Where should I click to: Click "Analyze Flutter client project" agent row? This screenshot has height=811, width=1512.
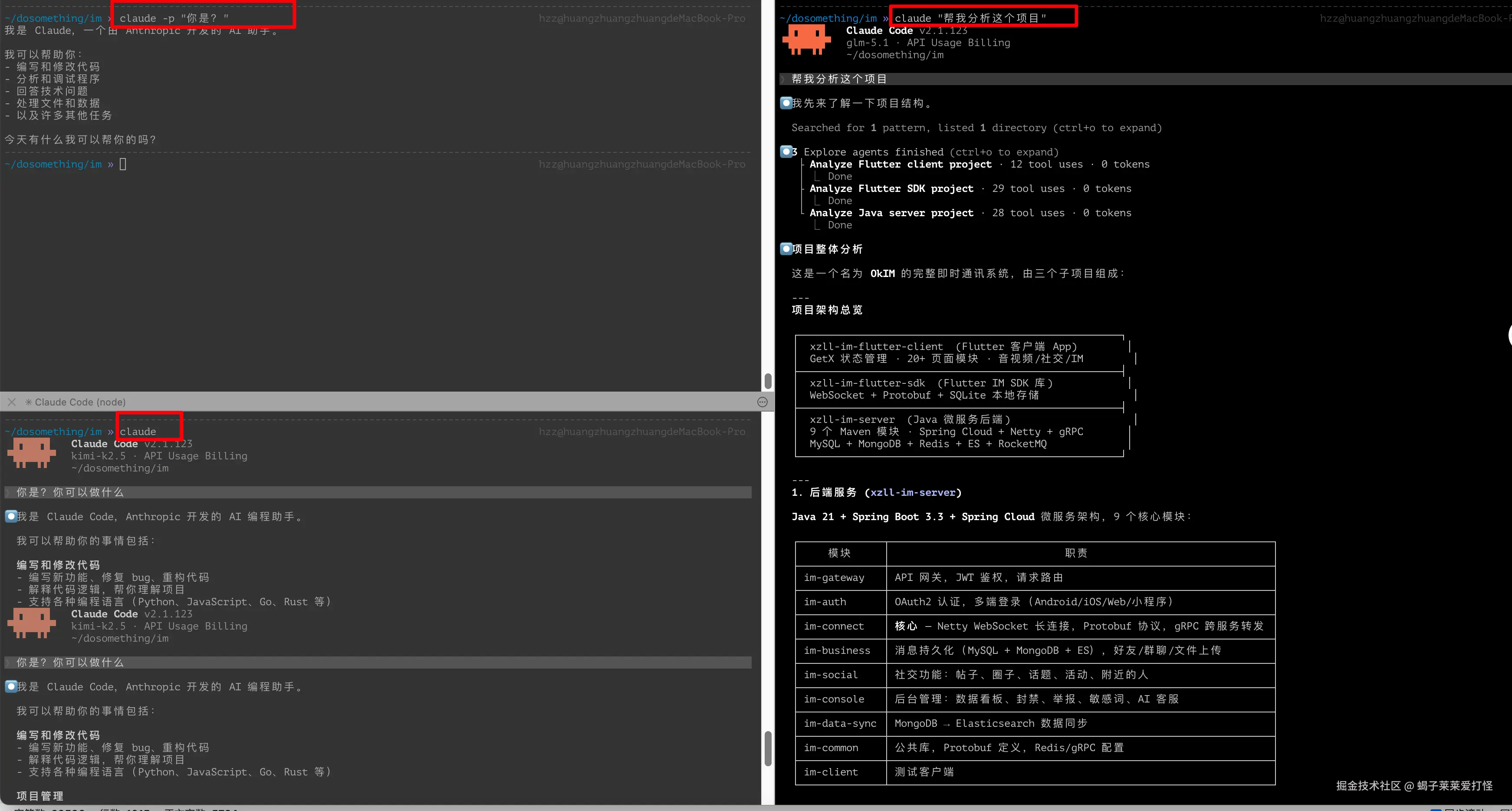click(979, 165)
